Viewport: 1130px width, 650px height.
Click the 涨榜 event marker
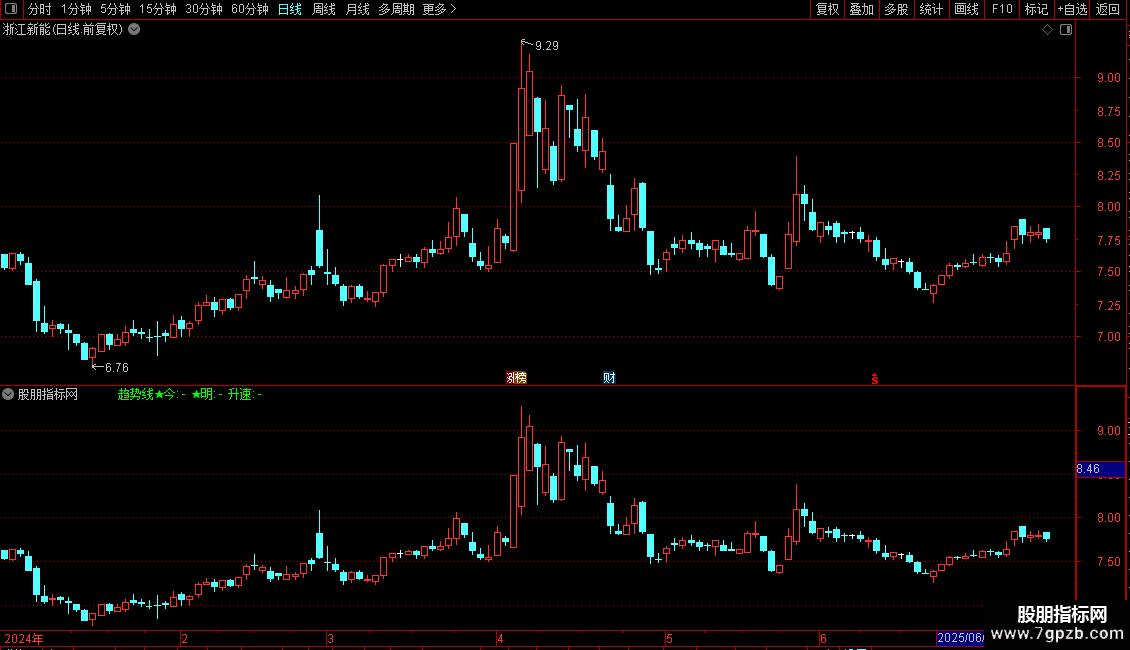[516, 378]
